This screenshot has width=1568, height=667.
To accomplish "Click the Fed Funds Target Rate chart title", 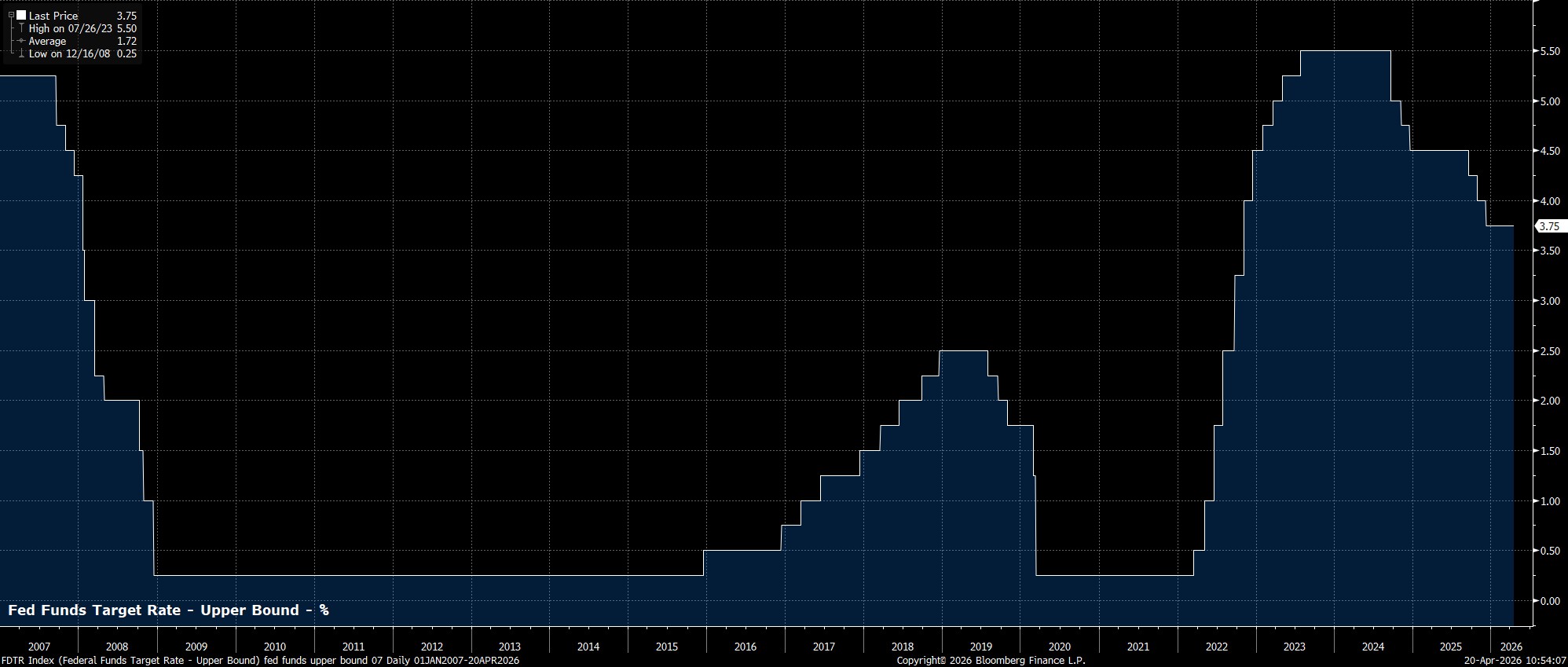I will (168, 610).
